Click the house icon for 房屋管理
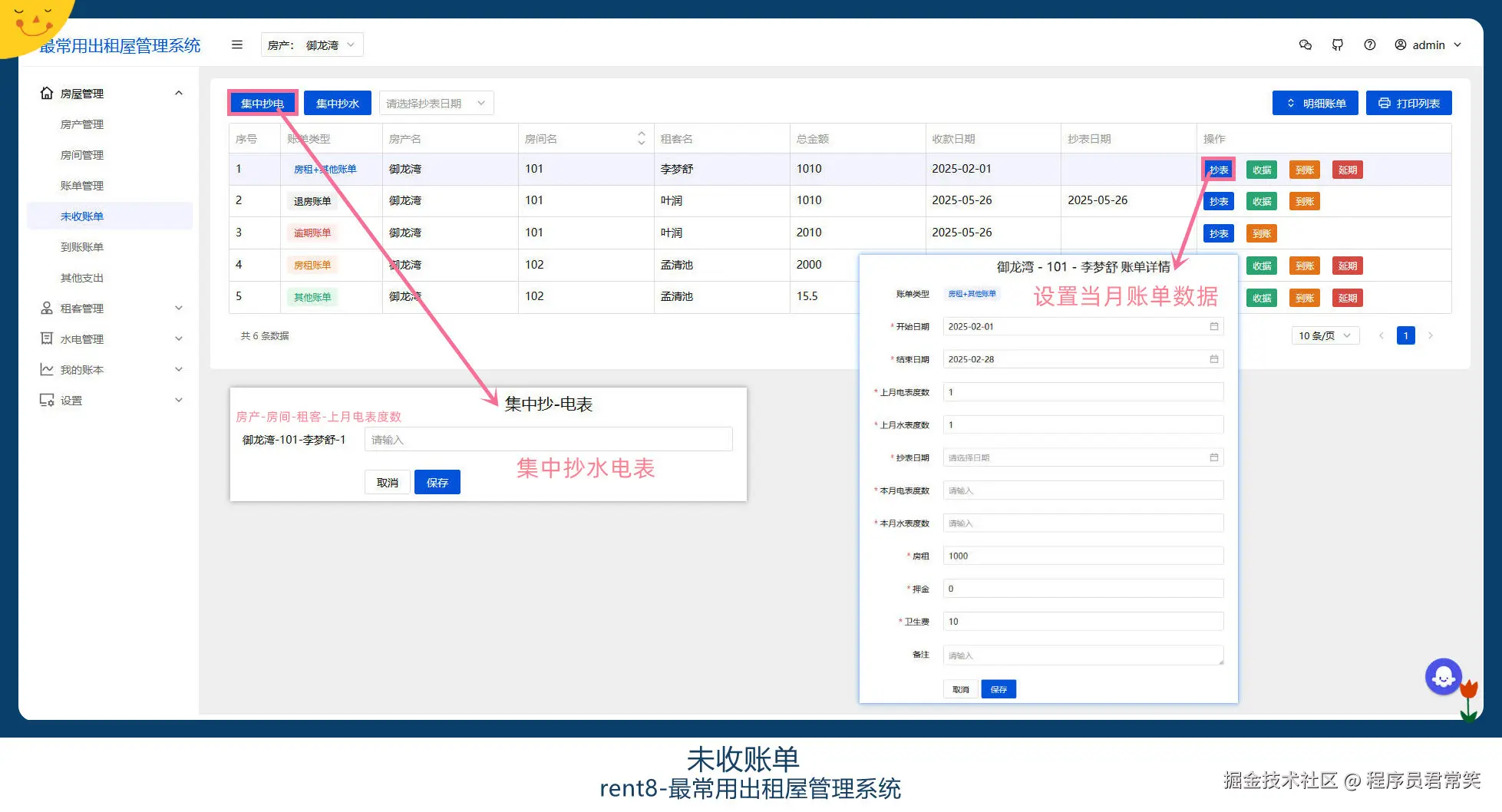 point(47,93)
